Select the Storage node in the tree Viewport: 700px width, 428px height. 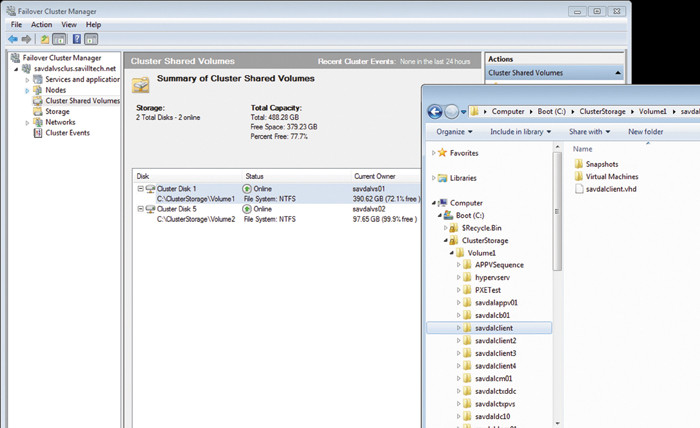pos(58,111)
